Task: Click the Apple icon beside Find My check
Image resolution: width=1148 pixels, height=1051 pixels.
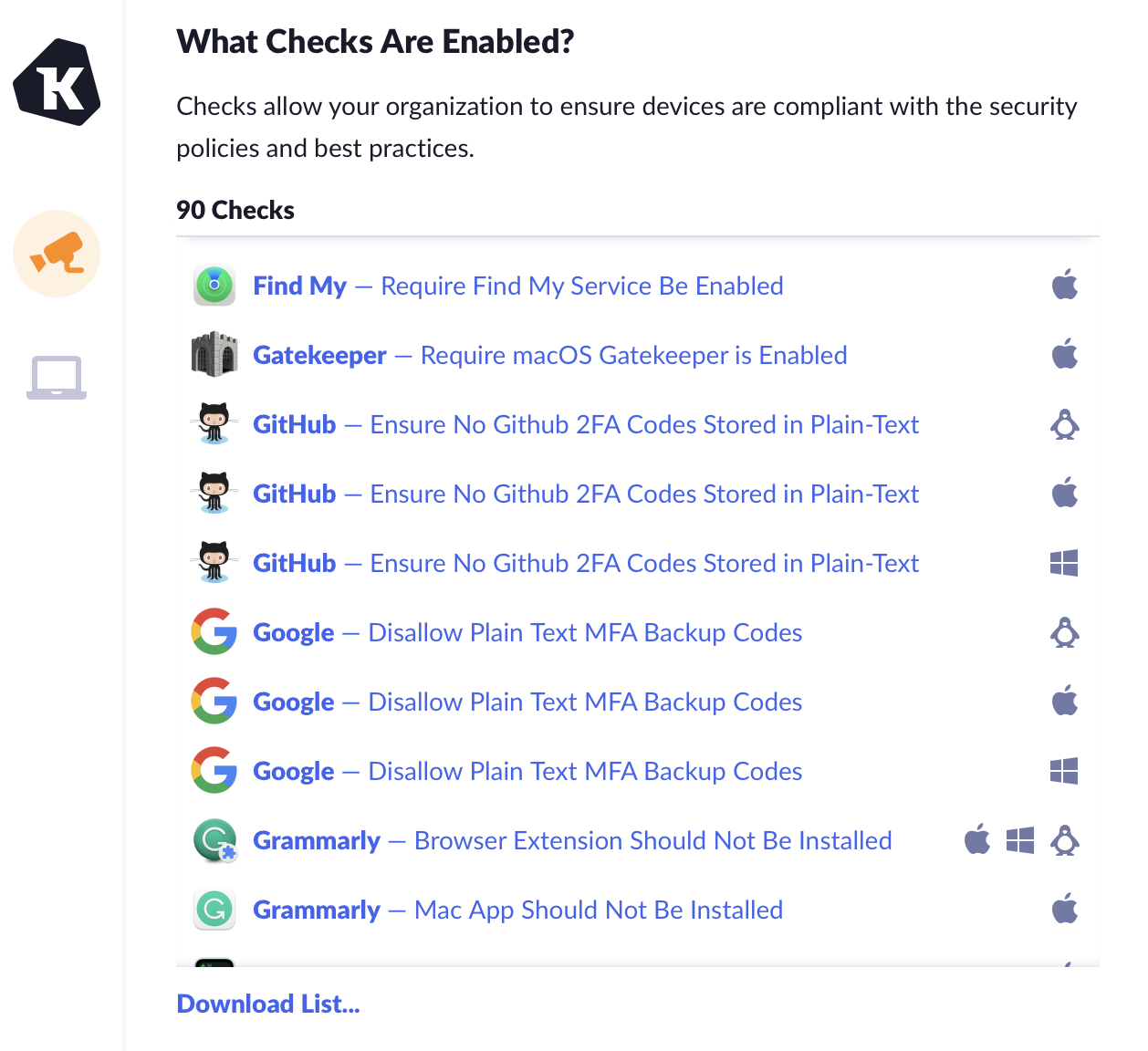Action: (1064, 286)
